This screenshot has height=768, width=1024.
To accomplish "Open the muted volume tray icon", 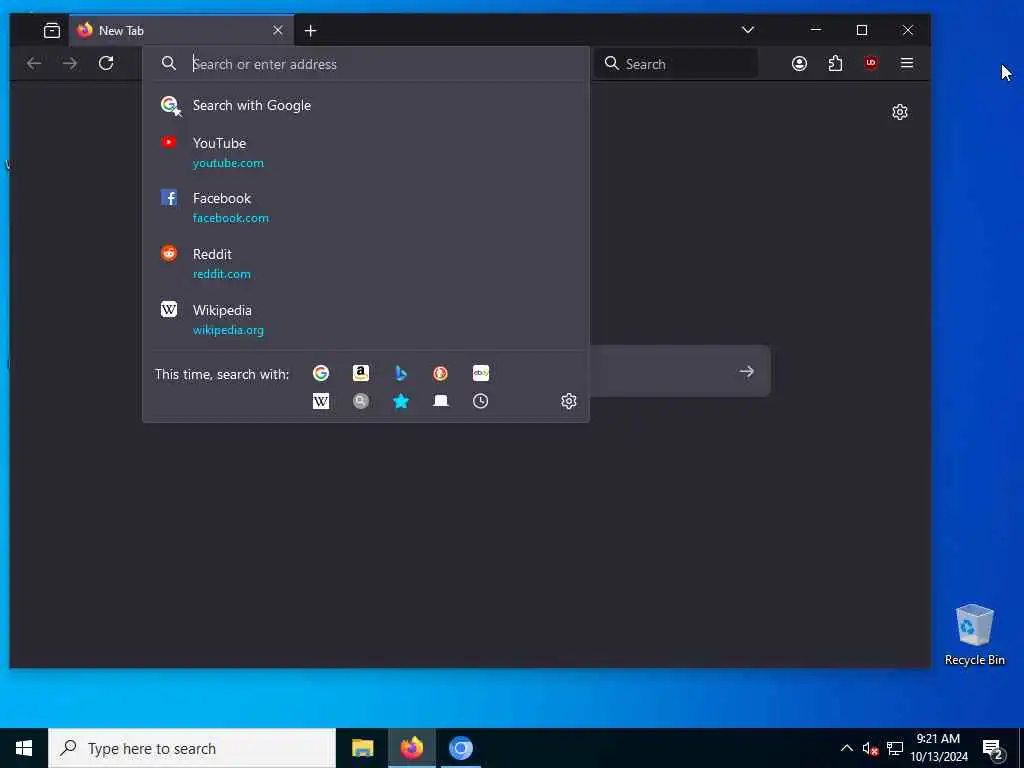I will coord(870,749).
